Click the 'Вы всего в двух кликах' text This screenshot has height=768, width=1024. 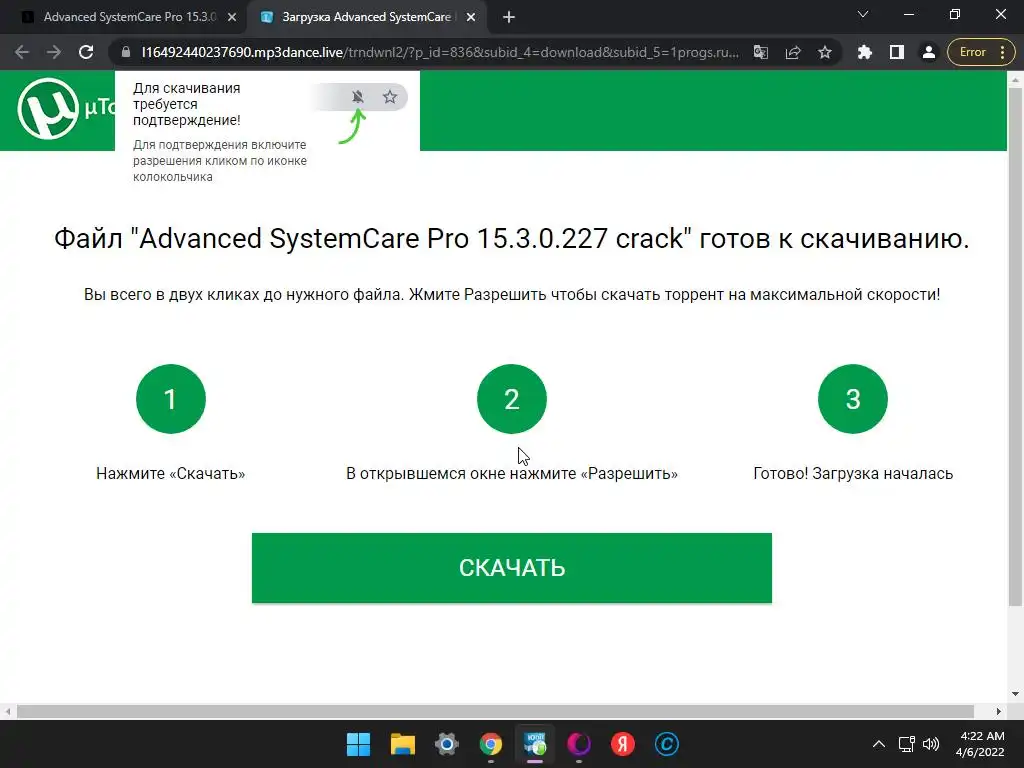click(x=512, y=295)
